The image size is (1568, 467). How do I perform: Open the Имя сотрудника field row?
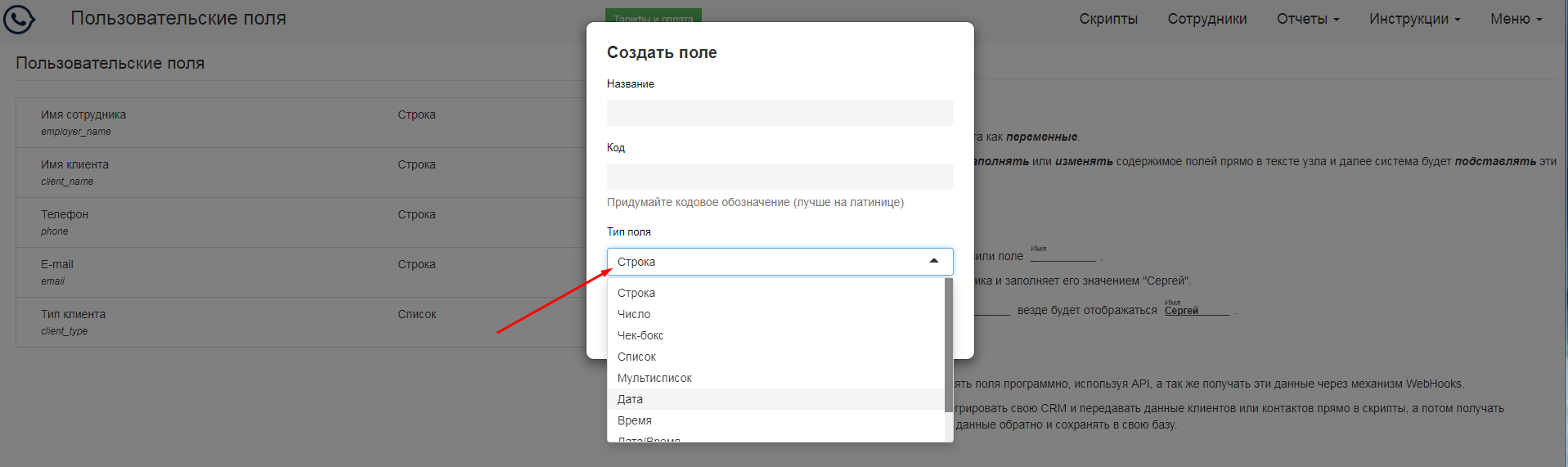click(x=301, y=123)
